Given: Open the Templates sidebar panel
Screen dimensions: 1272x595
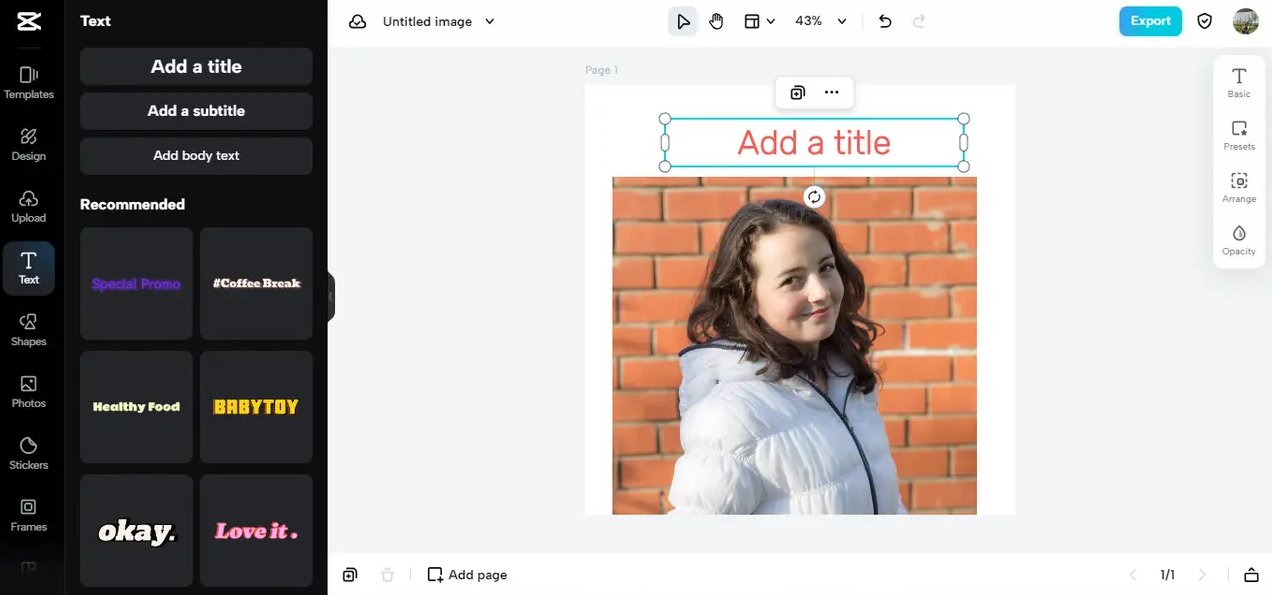Looking at the screenshot, I should coord(29,82).
